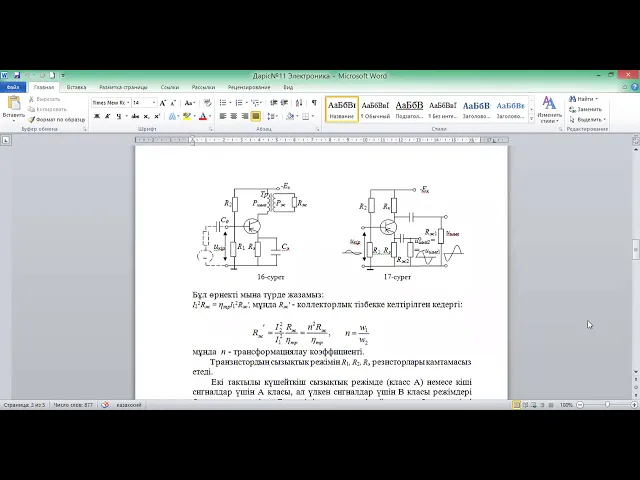
Task: Switch to Web Layout view
Action: 533,405
